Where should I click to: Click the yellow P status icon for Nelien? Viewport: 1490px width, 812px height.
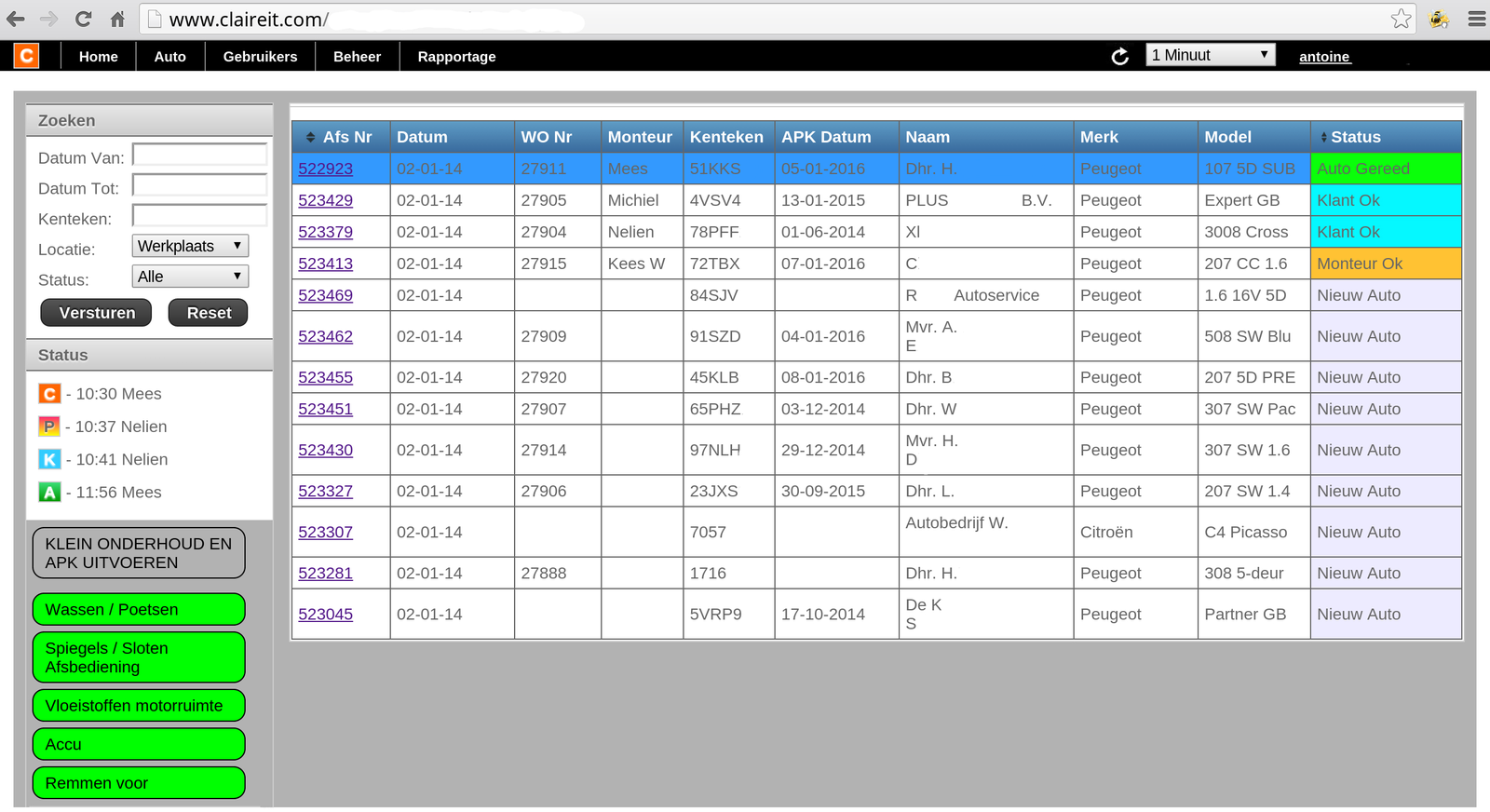coord(49,426)
